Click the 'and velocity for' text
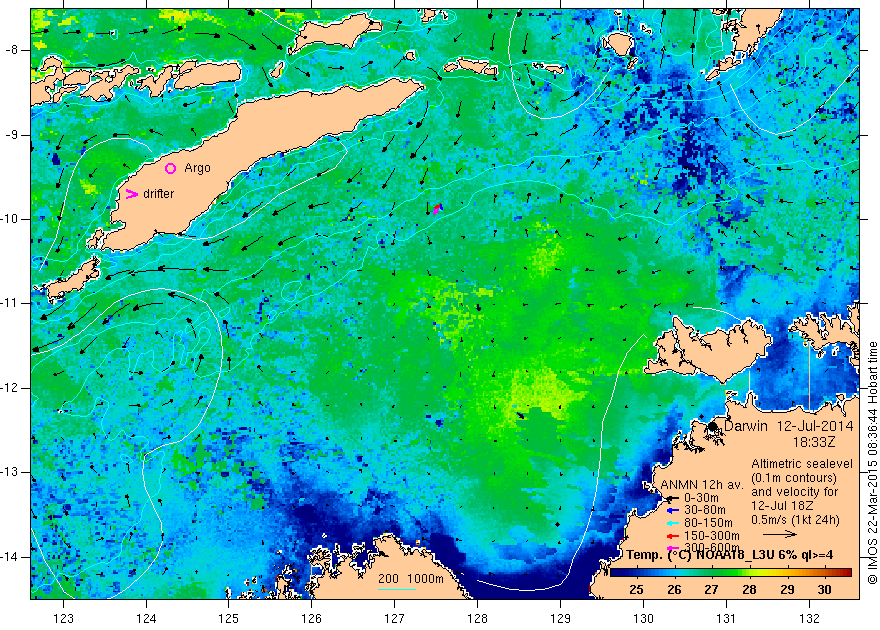 coord(795,492)
